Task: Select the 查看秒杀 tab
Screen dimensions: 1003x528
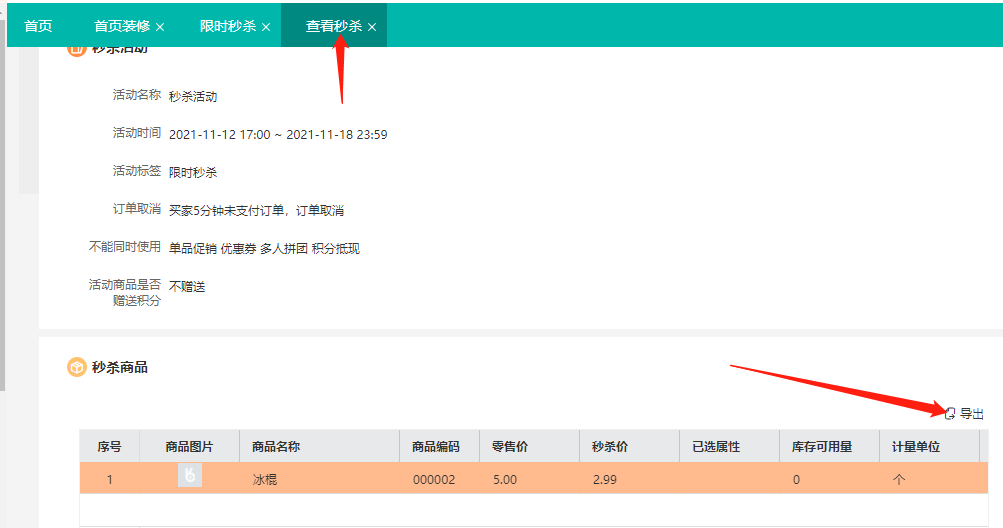Action: point(333,26)
